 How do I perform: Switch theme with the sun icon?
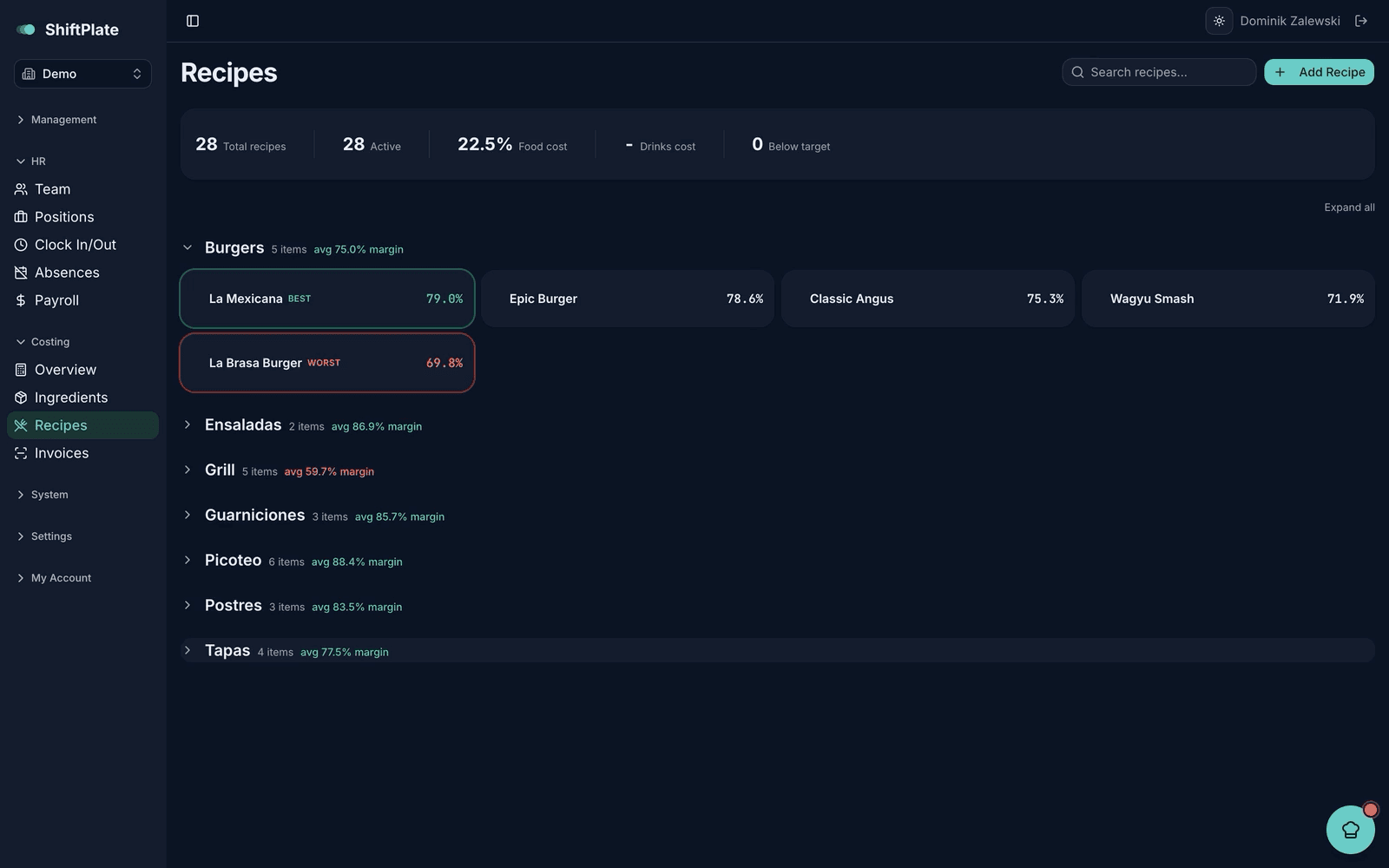pyautogui.click(x=1219, y=21)
